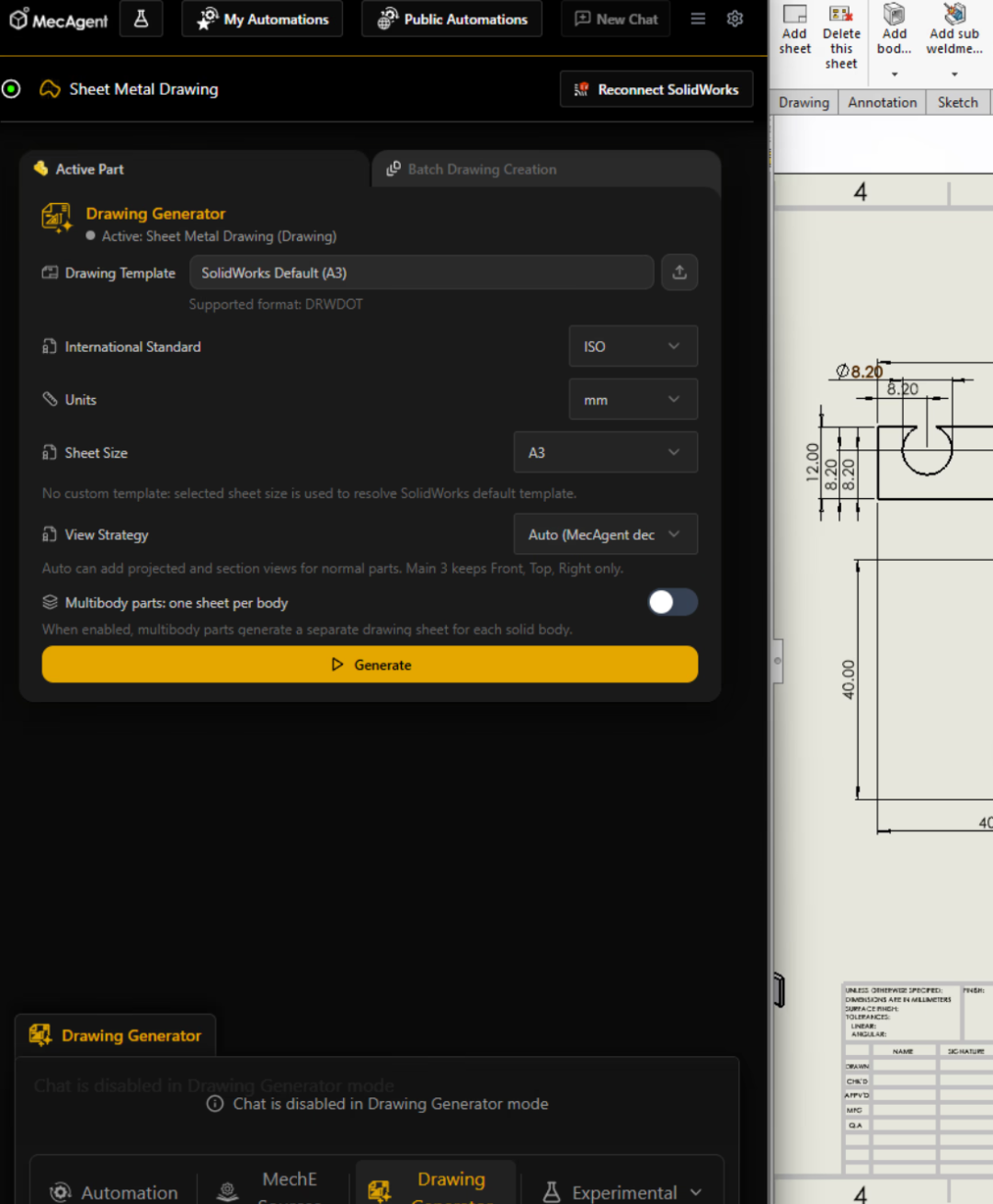Click the Drawing Template field
Image resolution: width=993 pixels, height=1204 pixels.
(421, 273)
